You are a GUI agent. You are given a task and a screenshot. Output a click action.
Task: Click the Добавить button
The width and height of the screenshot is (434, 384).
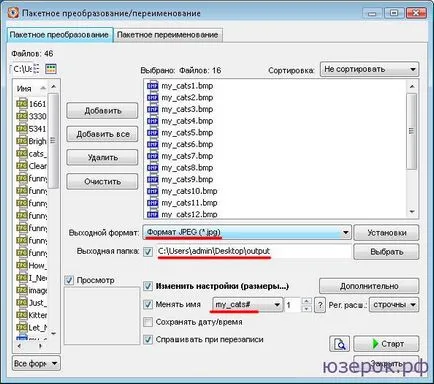[x=102, y=111]
